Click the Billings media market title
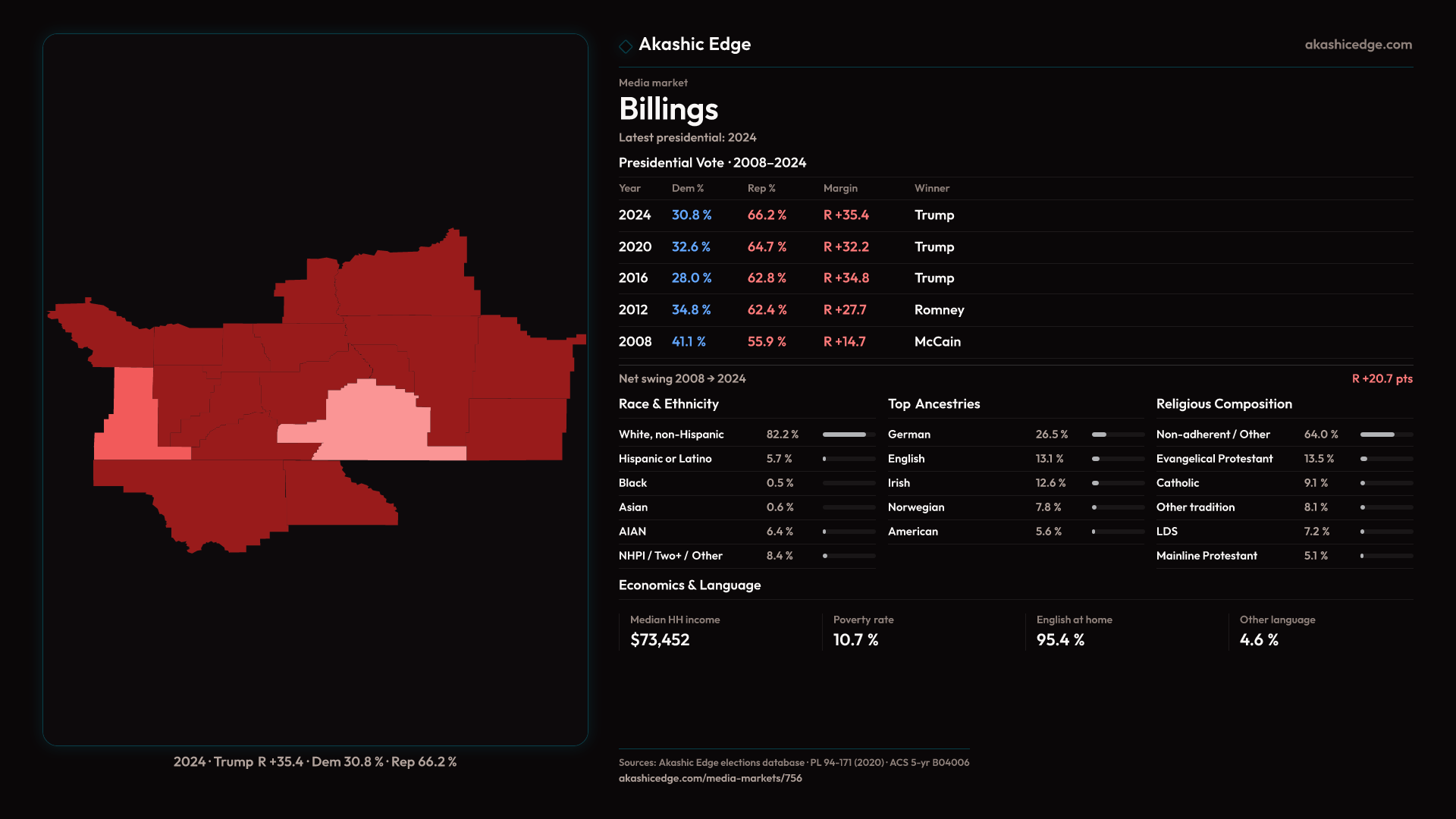This screenshot has height=819, width=1456. pos(668,109)
